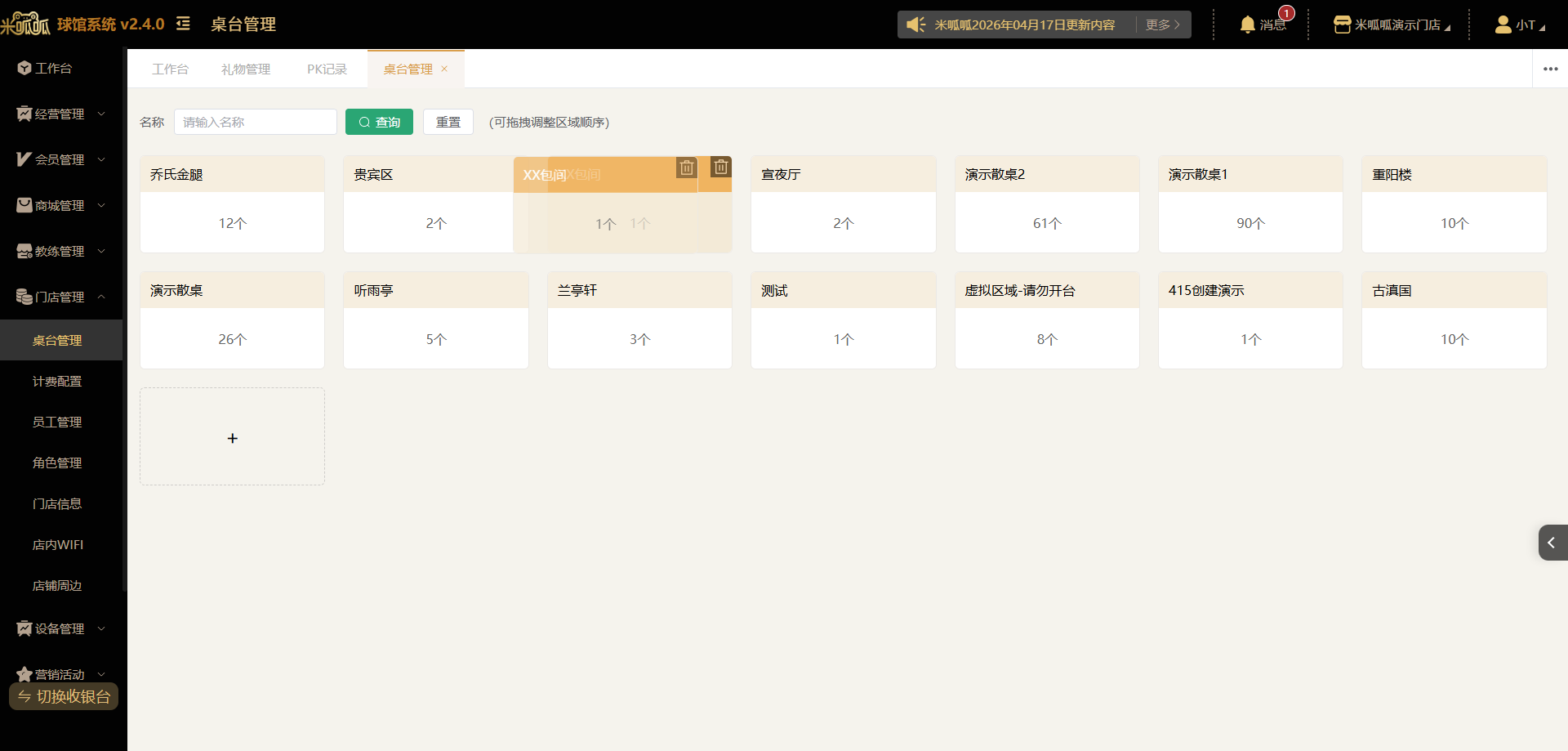The image size is (1568, 751).
Task: Switch to the PK记录 tab
Action: pyautogui.click(x=327, y=69)
